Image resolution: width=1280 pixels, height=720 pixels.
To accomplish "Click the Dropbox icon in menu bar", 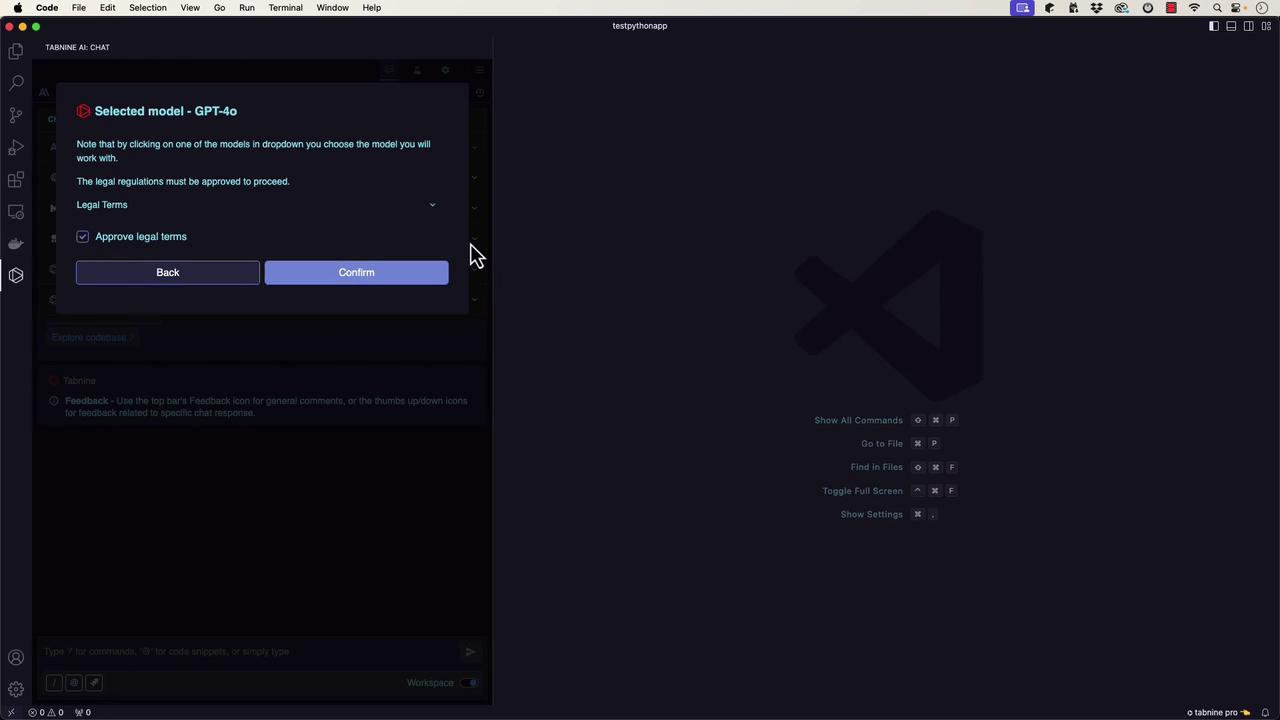I will coord(1097,8).
